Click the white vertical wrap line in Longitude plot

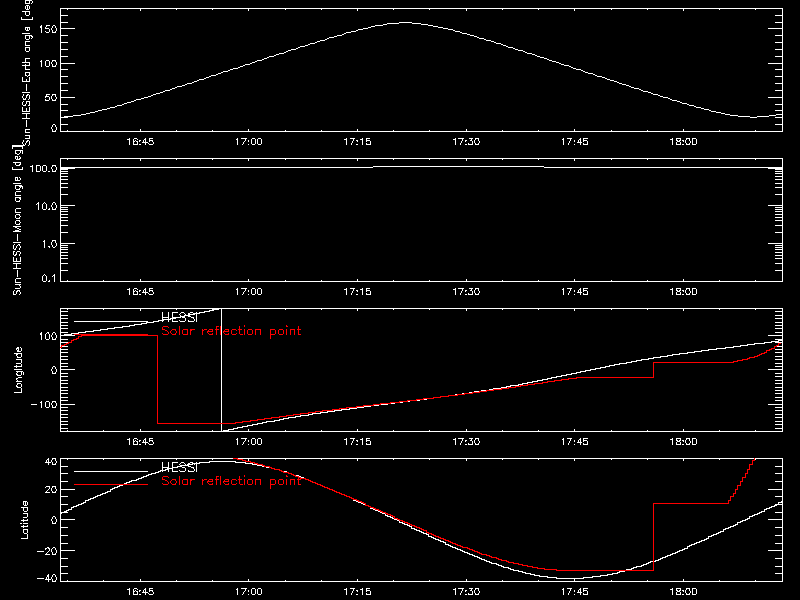221,370
